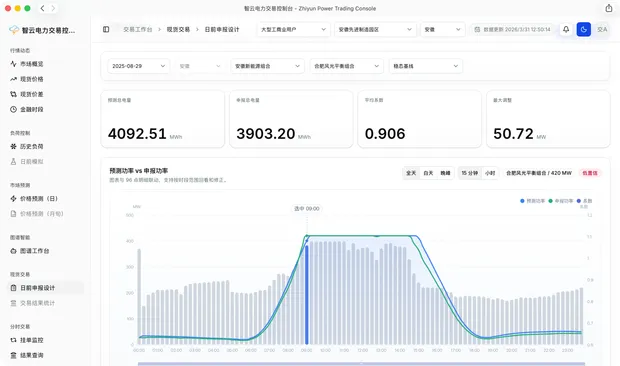Open the 2025-08-29 date dropdown
This screenshot has height=366, width=620.
[139, 66]
